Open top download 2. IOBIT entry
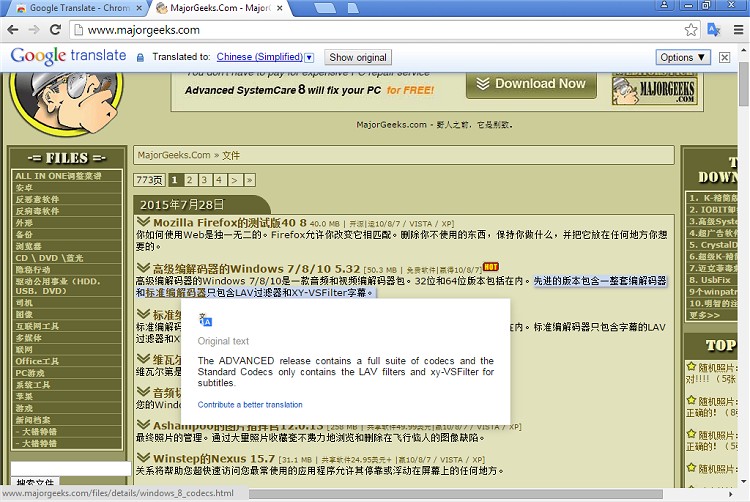This screenshot has width=750, height=502. [712, 209]
